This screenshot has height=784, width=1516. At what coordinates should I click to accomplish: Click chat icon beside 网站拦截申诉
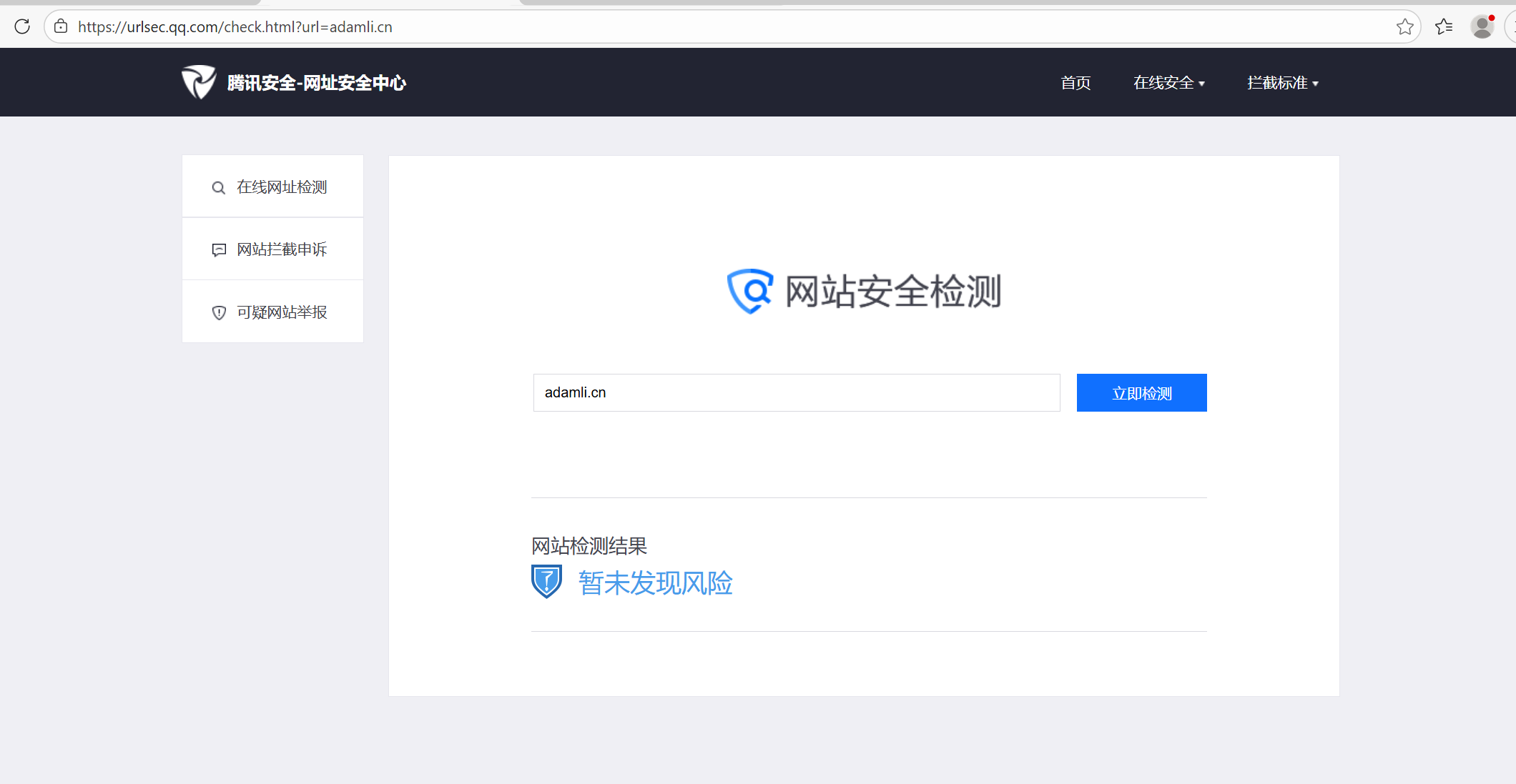[219, 249]
